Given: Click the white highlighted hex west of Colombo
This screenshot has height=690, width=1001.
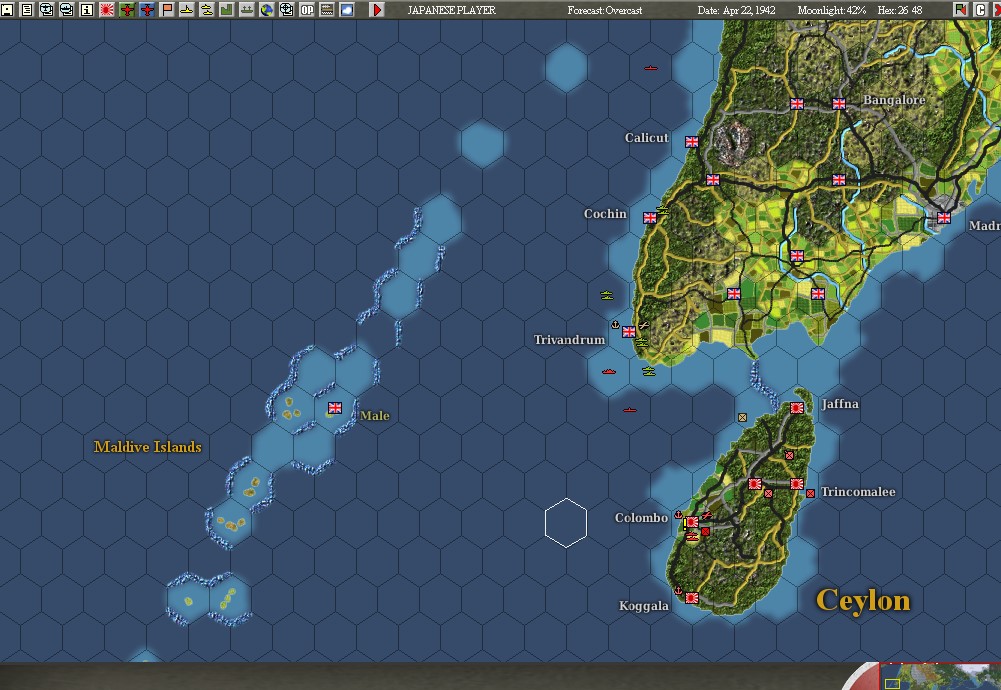Looking at the screenshot, I should click(x=566, y=523).
